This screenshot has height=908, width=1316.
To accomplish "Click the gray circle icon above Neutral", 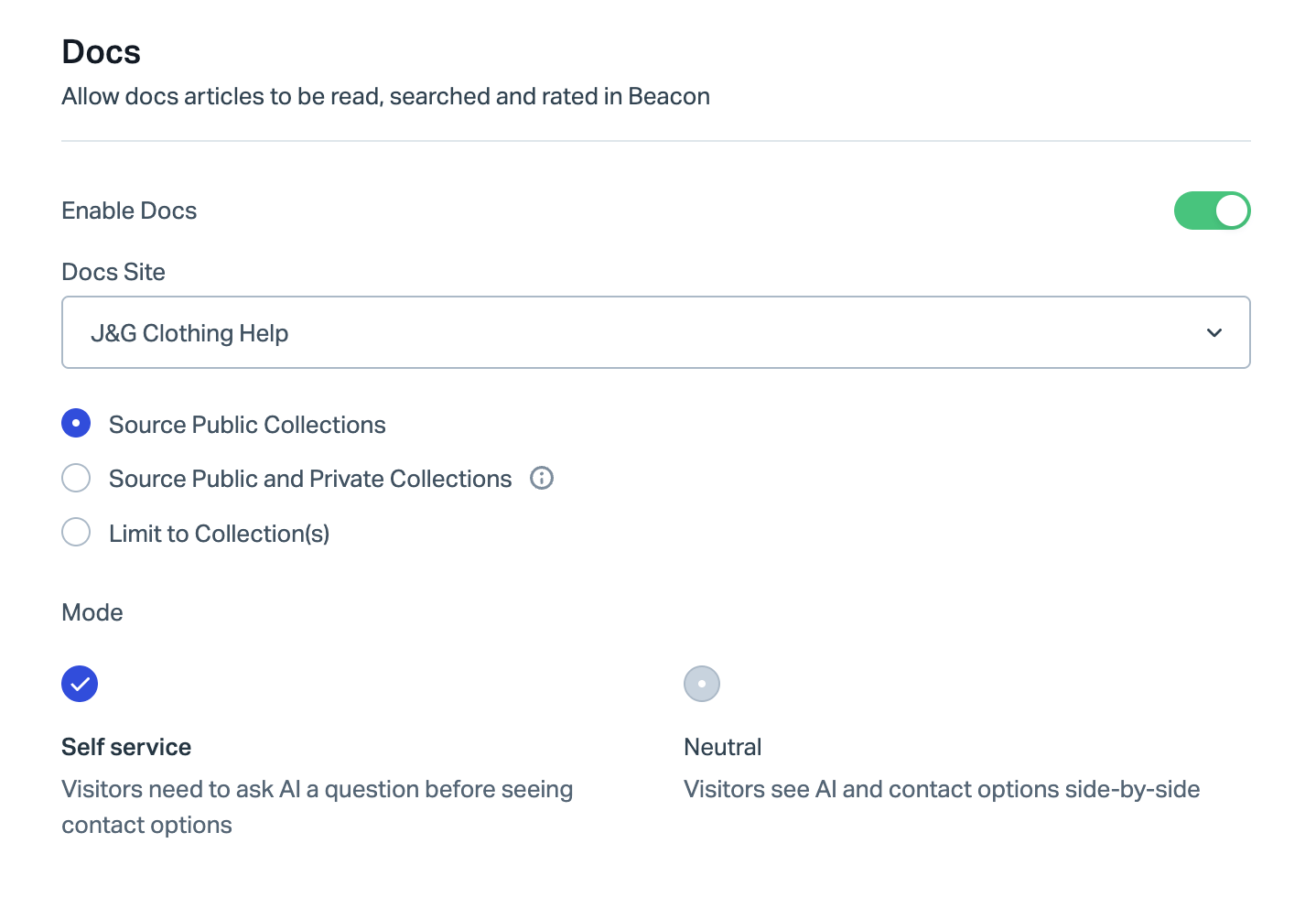I will (x=702, y=684).
